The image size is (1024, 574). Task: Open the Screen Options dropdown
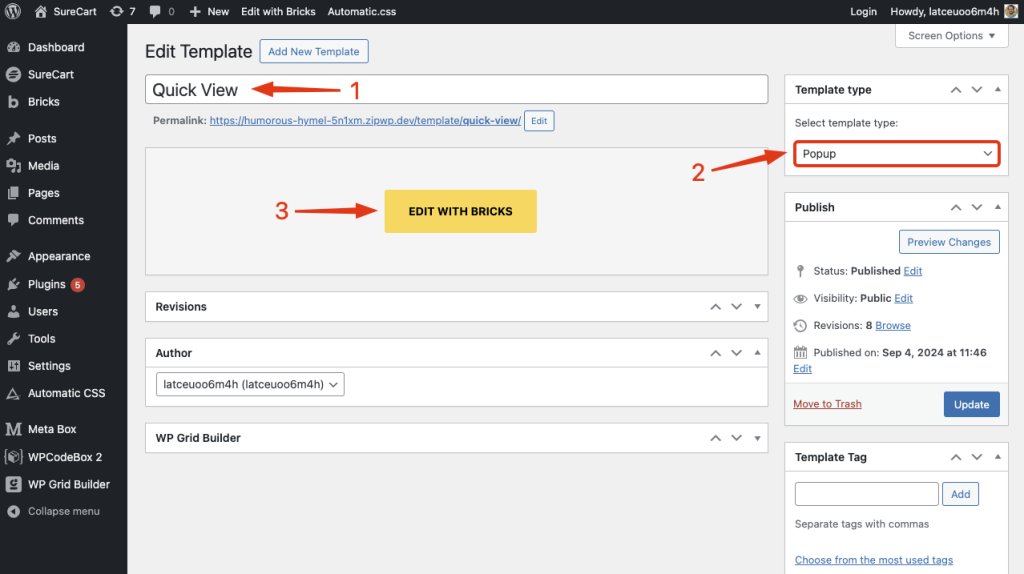[952, 35]
